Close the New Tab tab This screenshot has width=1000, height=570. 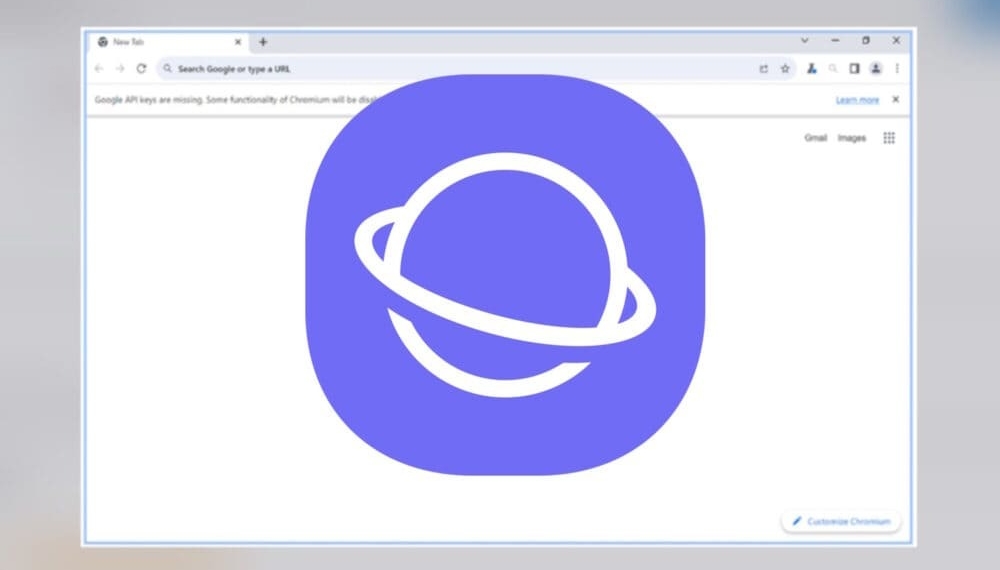(x=238, y=42)
